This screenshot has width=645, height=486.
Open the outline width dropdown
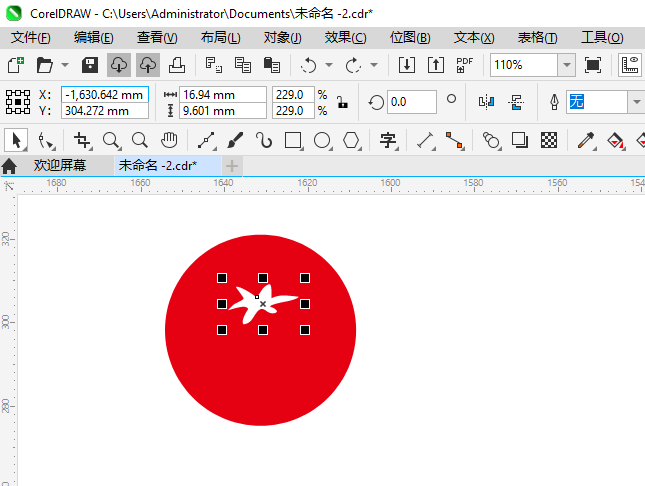636,102
